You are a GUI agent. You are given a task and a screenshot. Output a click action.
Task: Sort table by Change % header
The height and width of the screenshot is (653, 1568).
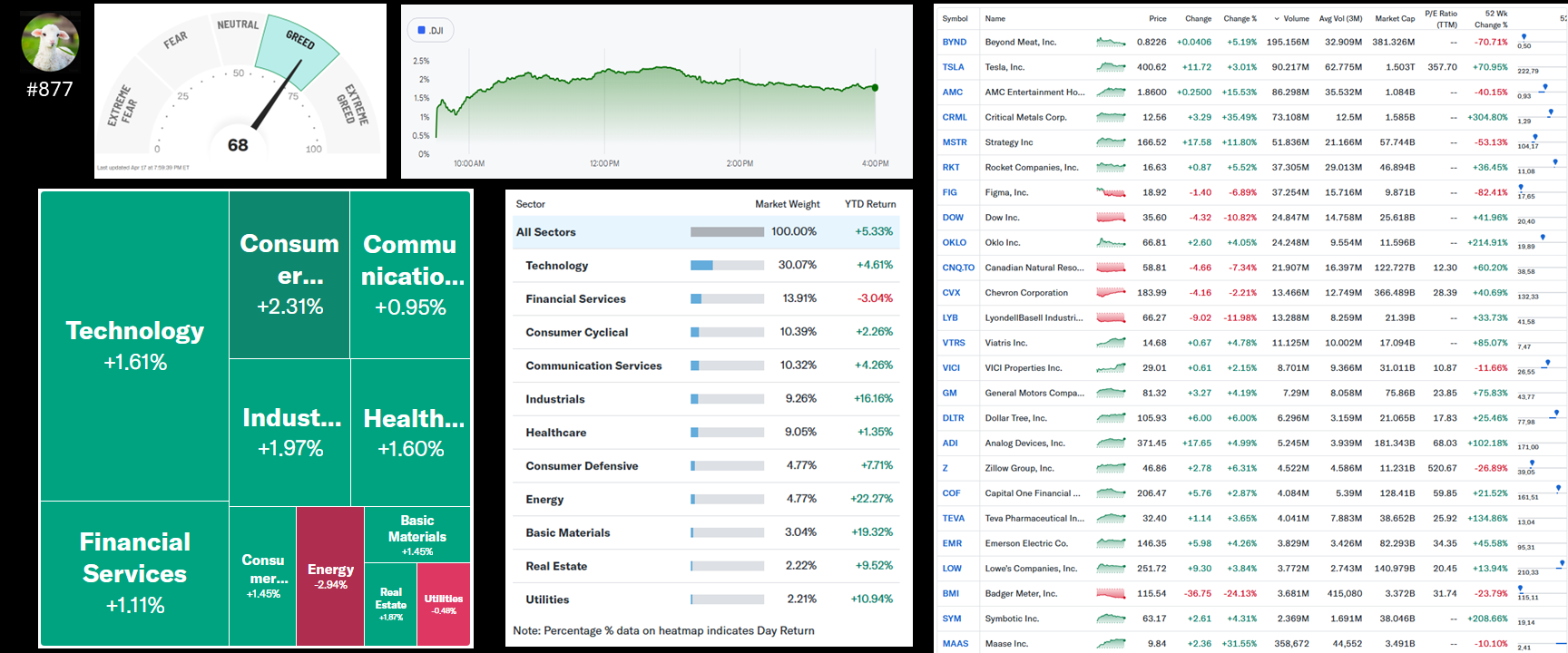click(1240, 19)
